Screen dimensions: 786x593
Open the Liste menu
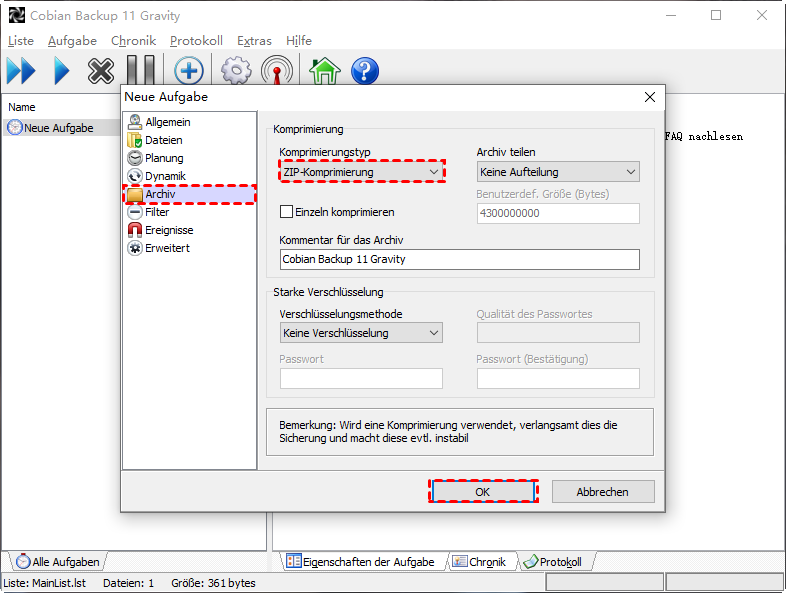21,41
